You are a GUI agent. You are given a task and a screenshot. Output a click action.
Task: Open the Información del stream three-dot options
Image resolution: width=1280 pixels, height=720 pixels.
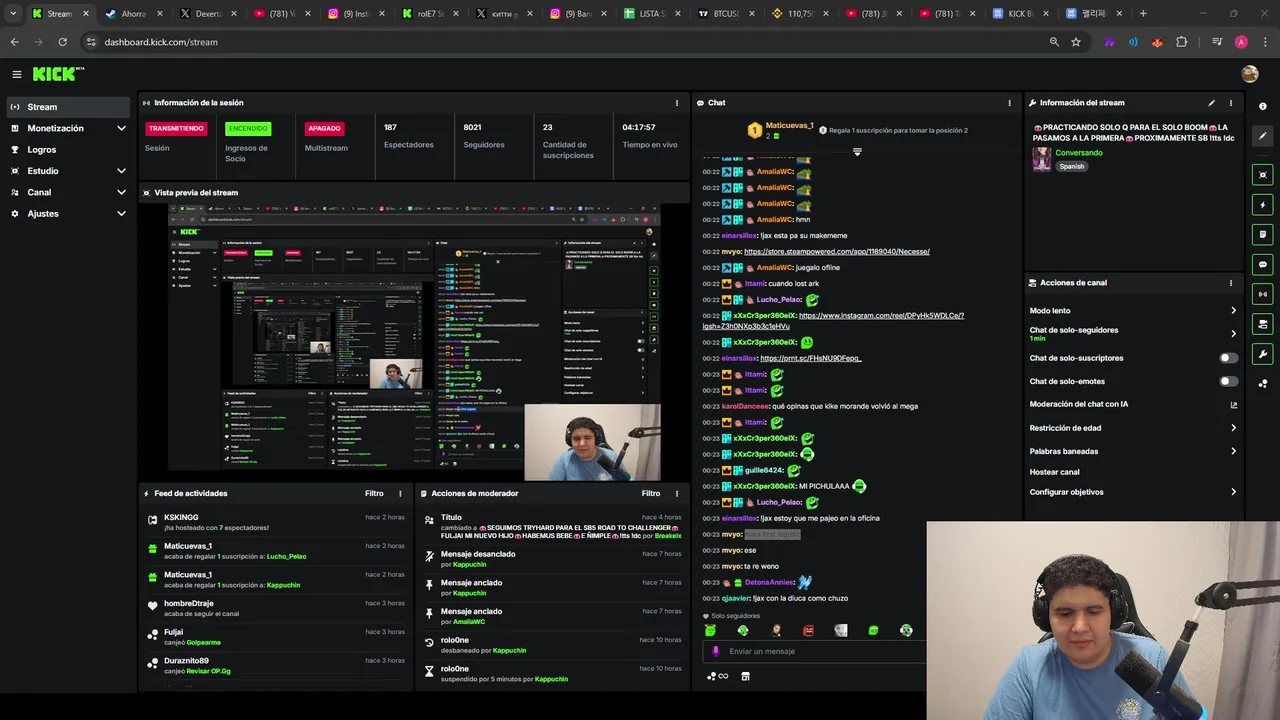[1231, 103]
